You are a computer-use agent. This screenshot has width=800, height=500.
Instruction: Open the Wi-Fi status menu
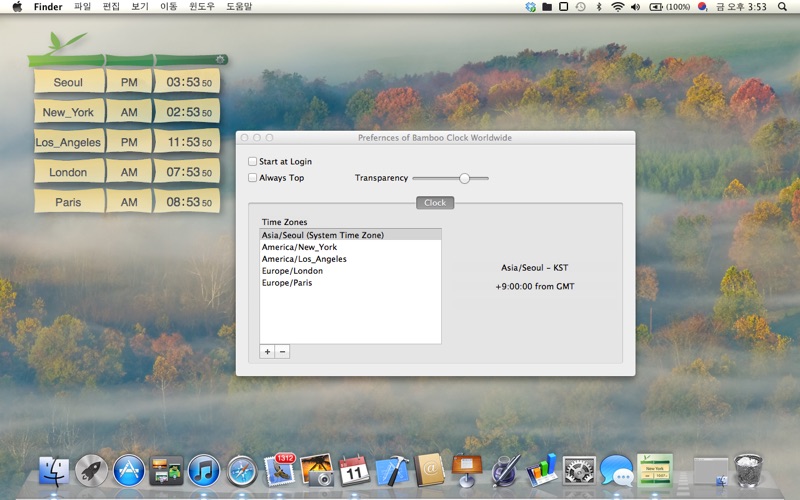[617, 7]
